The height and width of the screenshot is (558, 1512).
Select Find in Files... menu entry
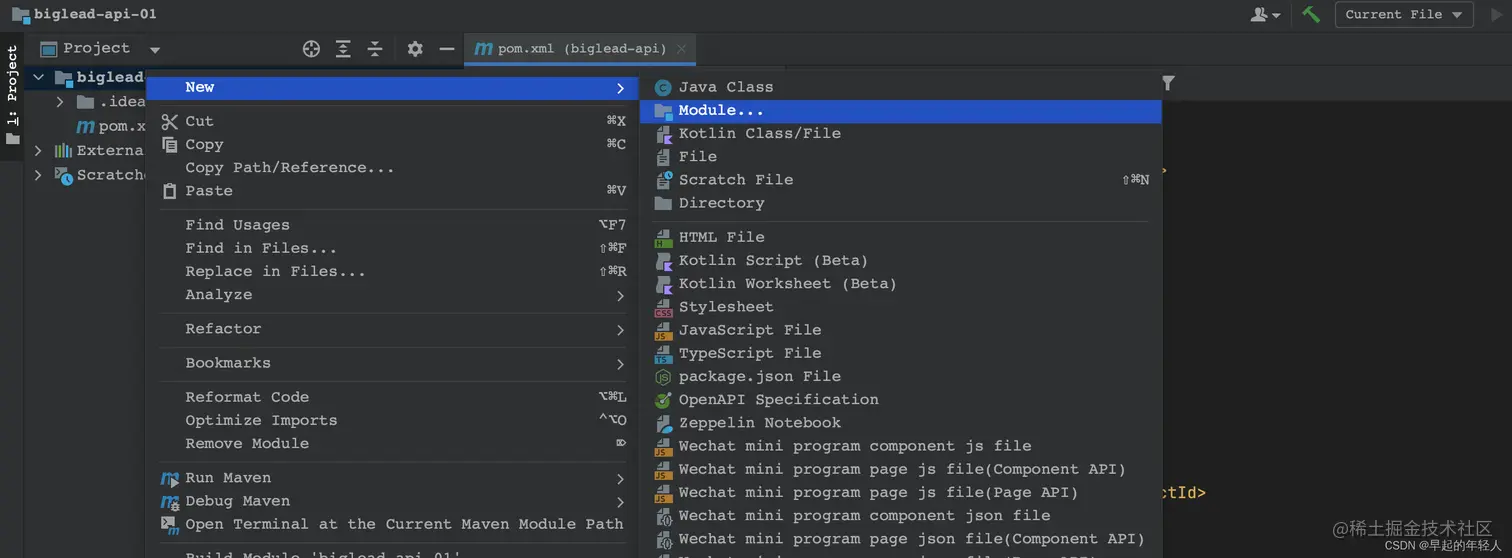(x=392, y=248)
